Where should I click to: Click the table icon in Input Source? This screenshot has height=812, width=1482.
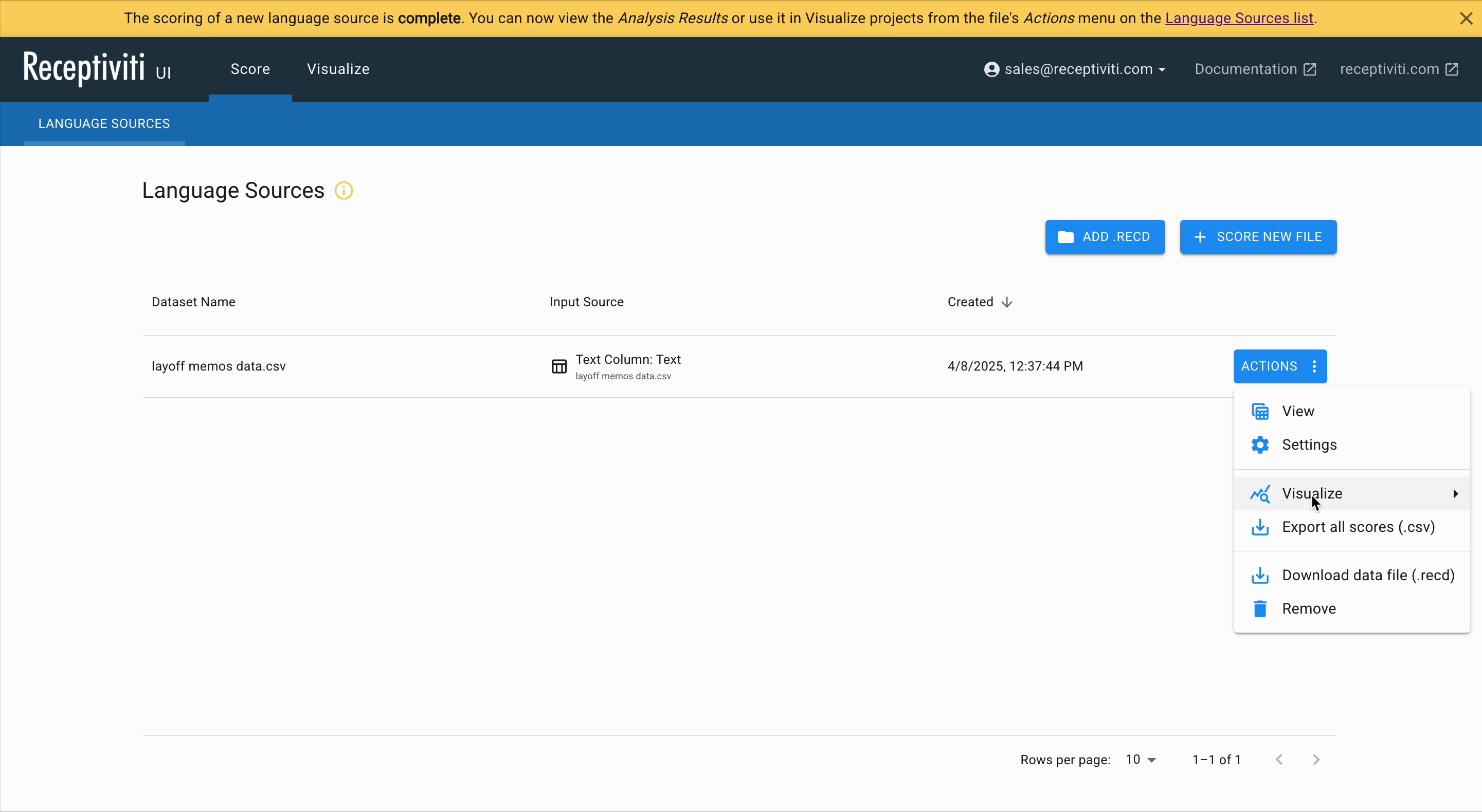558,366
